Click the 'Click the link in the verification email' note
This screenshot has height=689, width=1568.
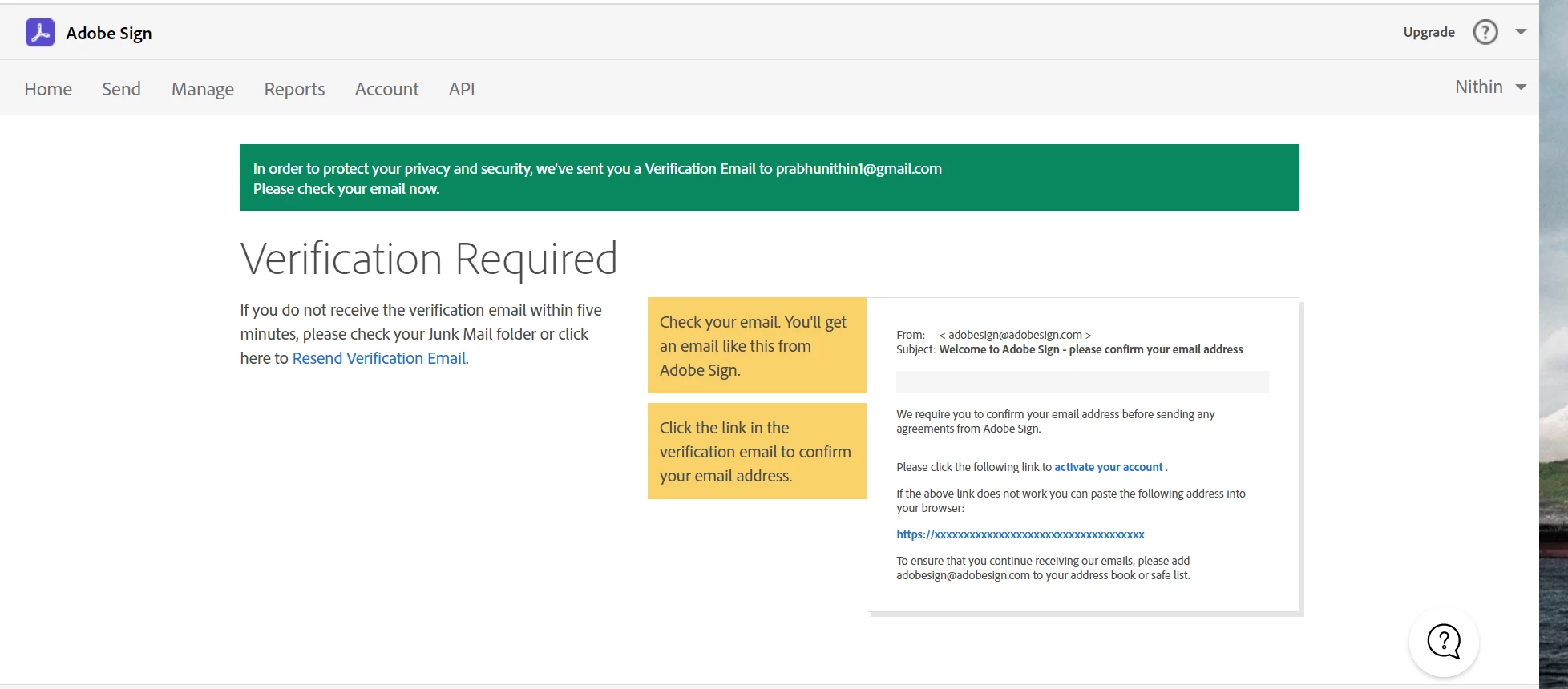(x=757, y=451)
